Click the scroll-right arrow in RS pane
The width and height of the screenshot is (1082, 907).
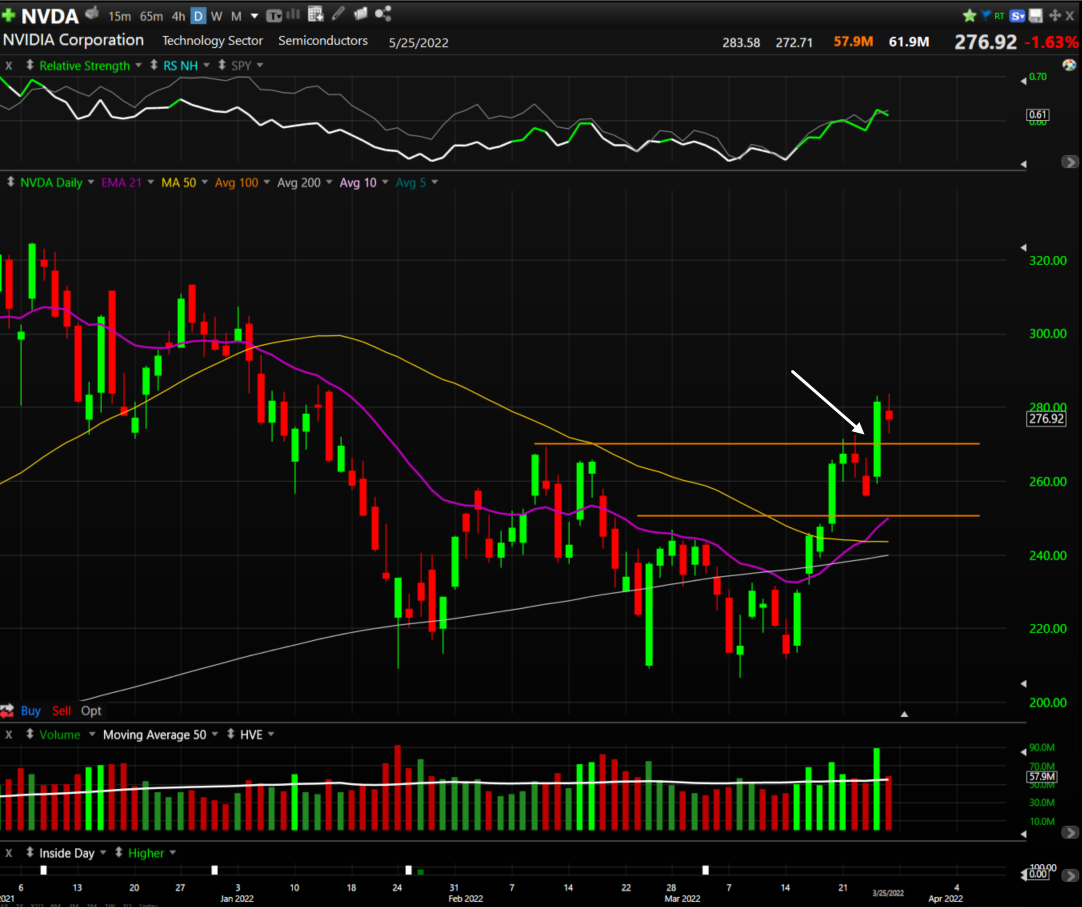coord(1070,162)
